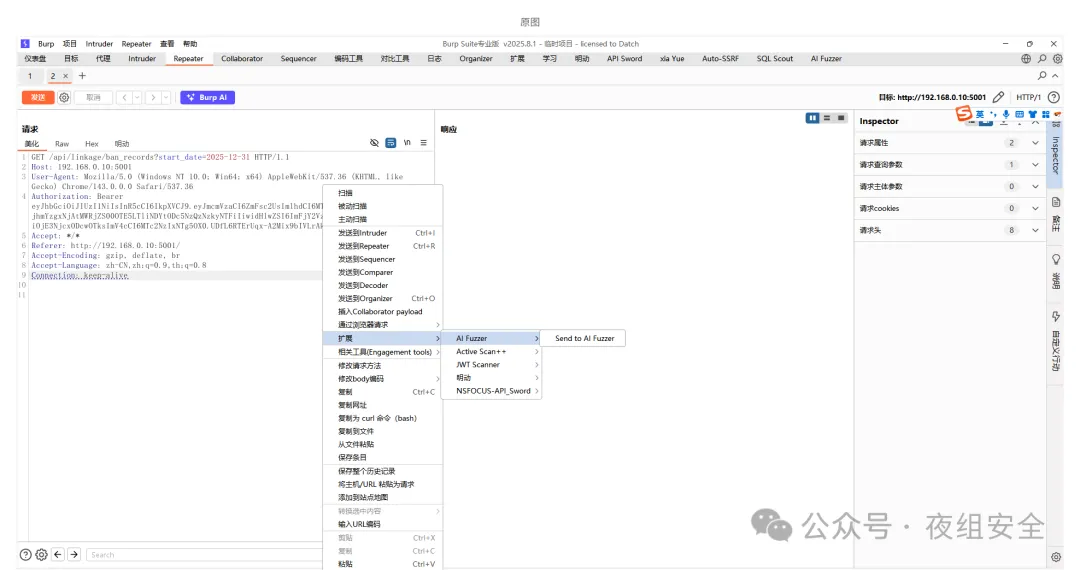
Task: Choose 插入Collaborator payload menu entry
Action: [x=383, y=312]
